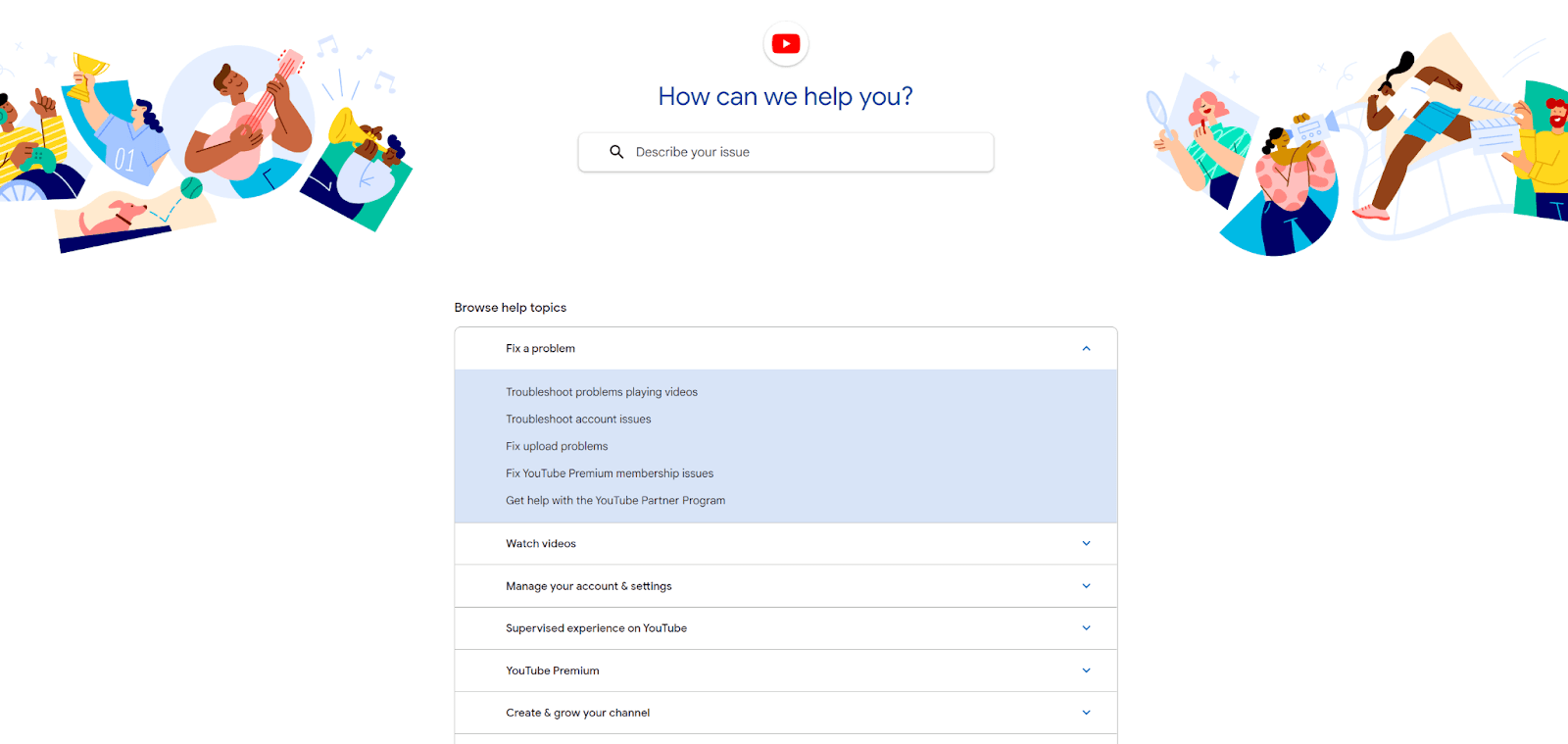The height and width of the screenshot is (744, 1568).
Task: Open Fix YouTube Premium membership issues
Action: [610, 473]
